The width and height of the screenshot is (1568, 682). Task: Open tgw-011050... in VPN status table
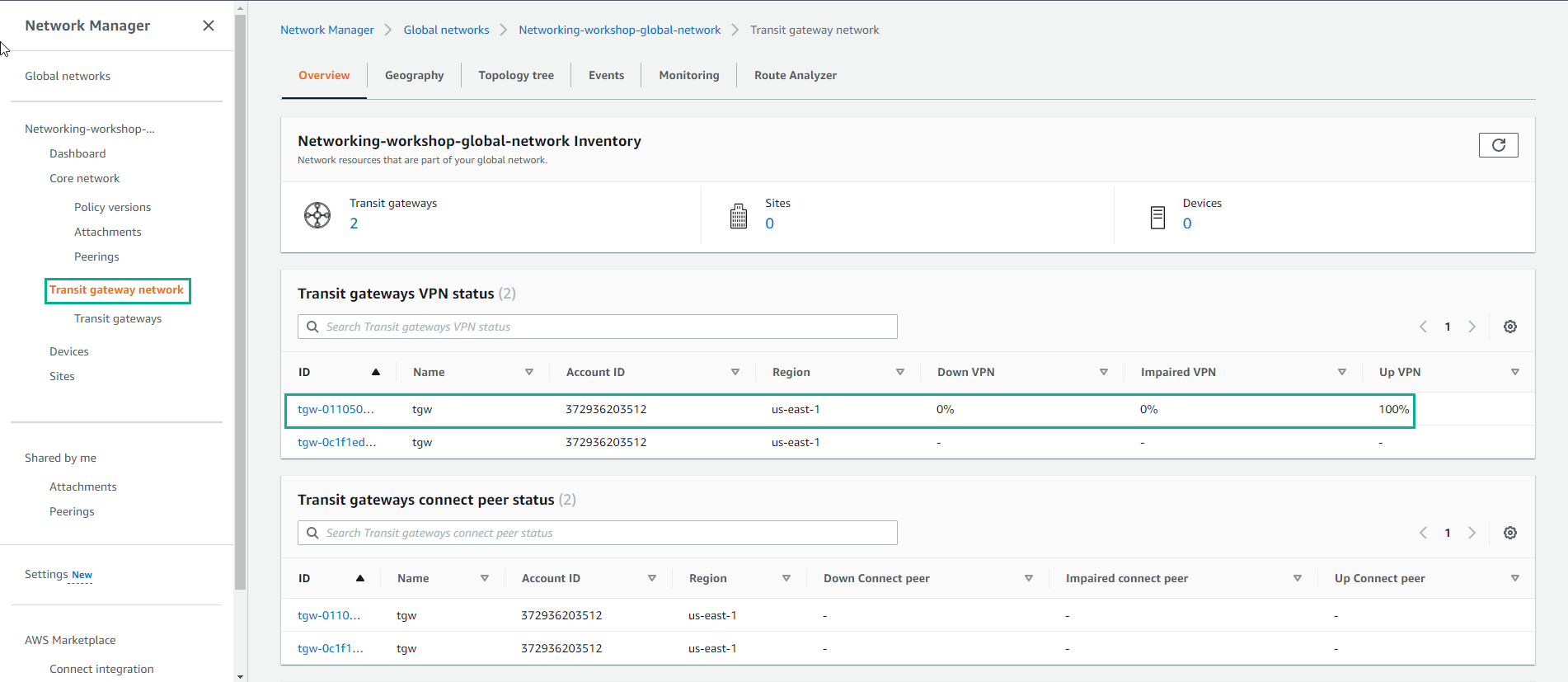(x=336, y=409)
